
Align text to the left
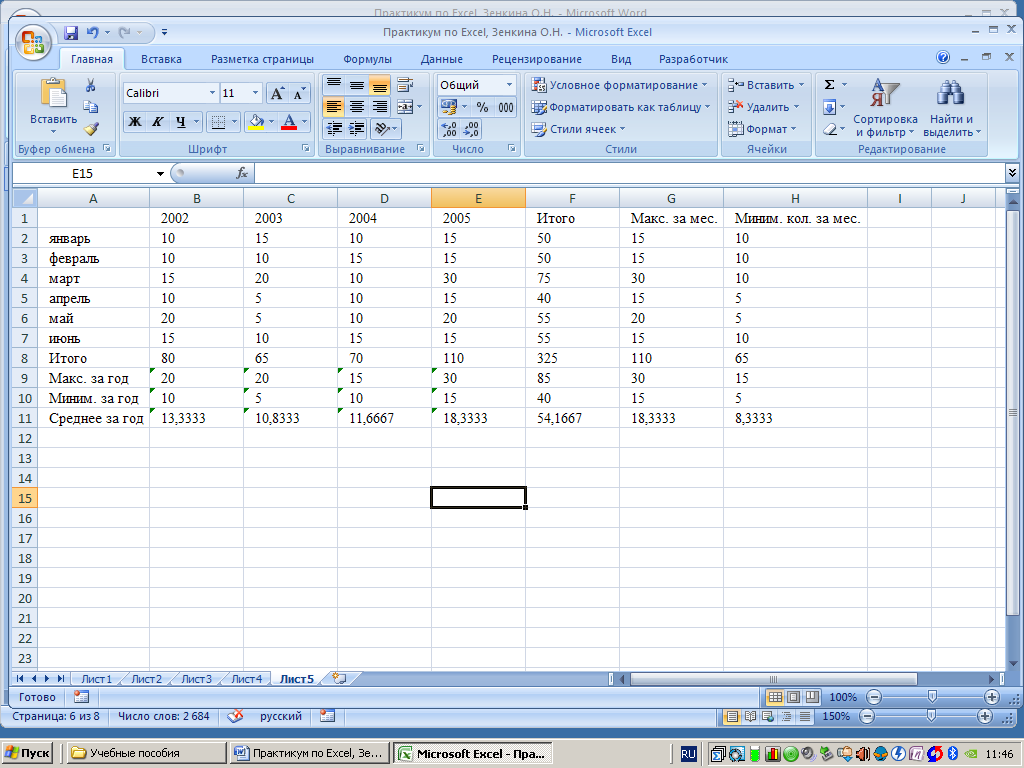click(334, 107)
